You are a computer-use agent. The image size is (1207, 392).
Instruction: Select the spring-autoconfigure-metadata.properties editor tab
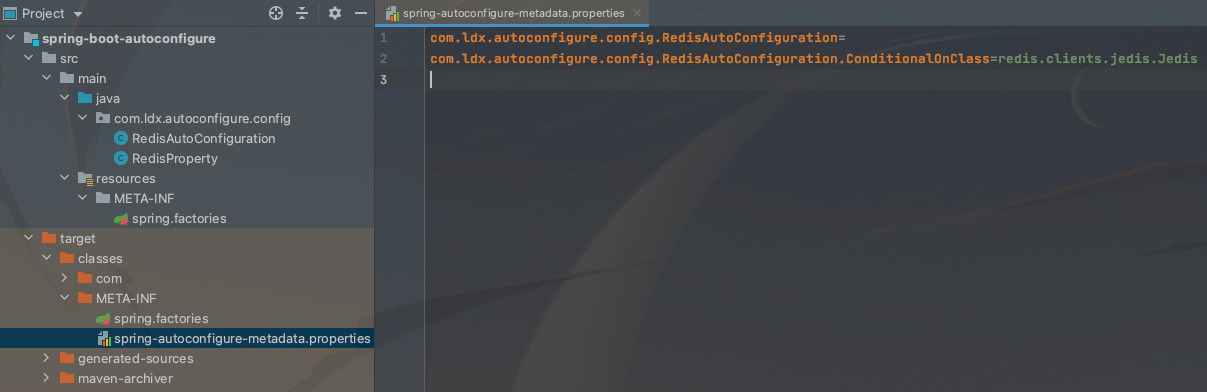point(512,13)
